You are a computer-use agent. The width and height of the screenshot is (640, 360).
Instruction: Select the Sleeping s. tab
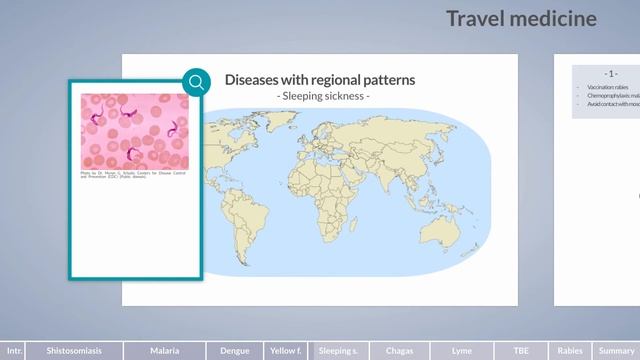coord(338,351)
